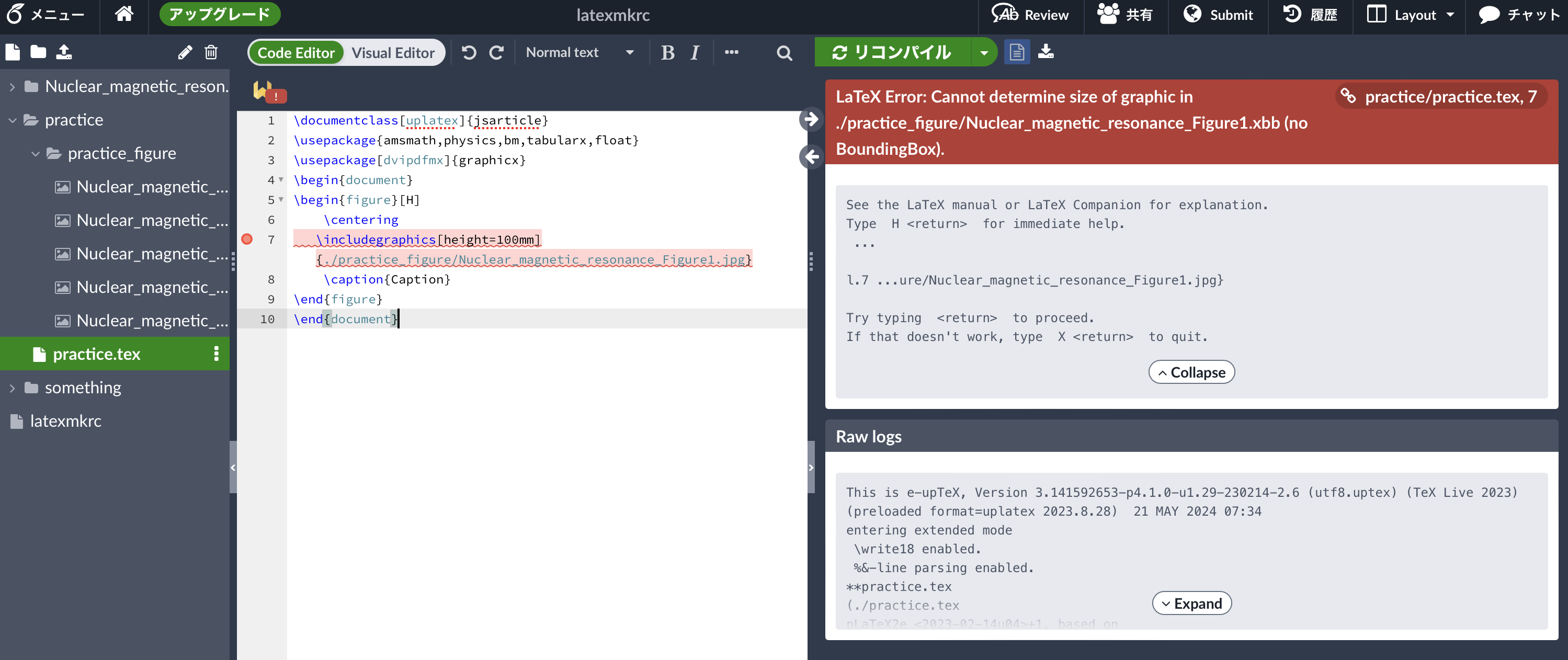Open the recompile options dropdown arrow
The width and height of the screenshot is (1568, 660).
click(x=983, y=52)
